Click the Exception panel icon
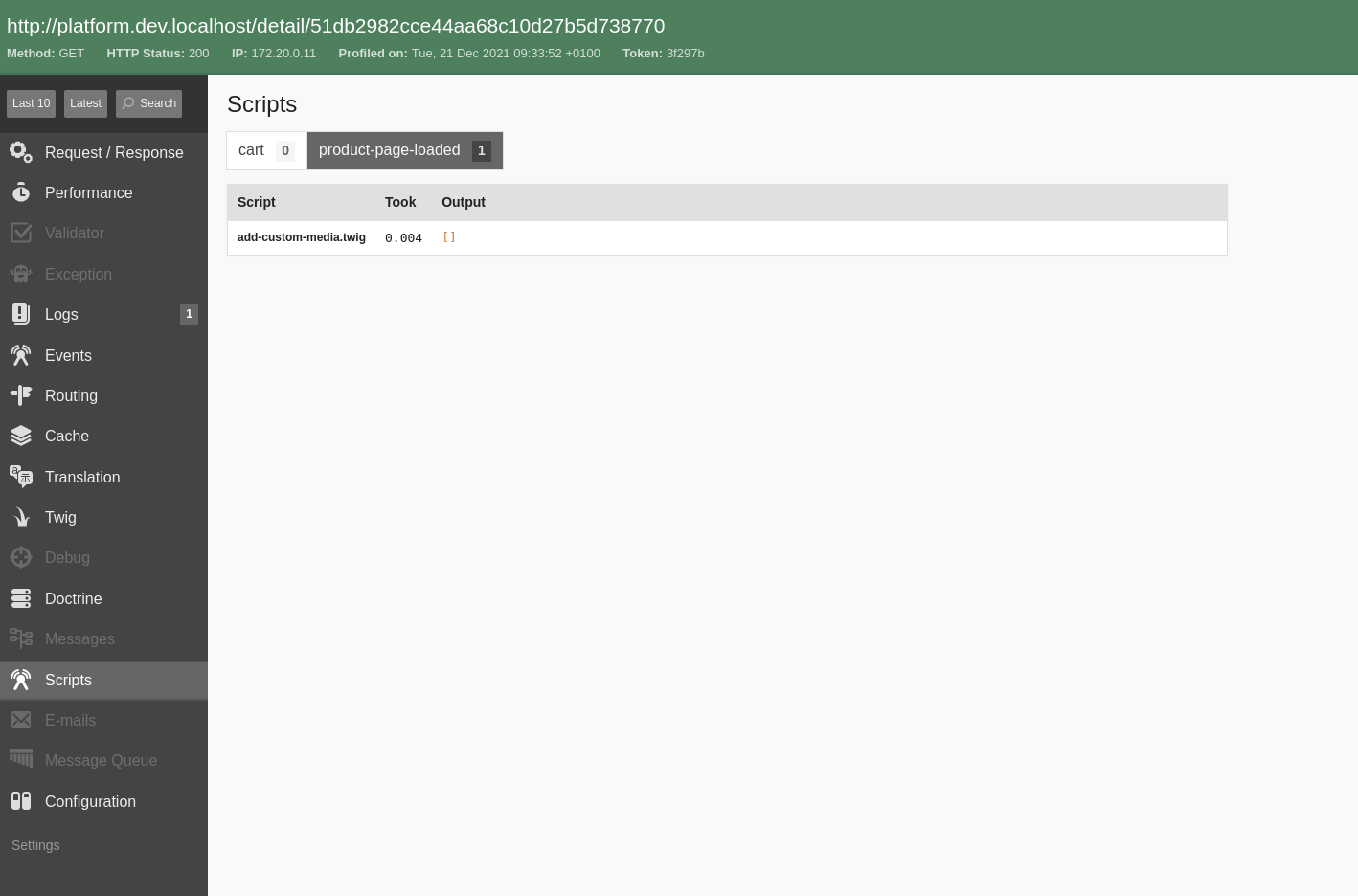This screenshot has width=1358, height=896. [21, 274]
